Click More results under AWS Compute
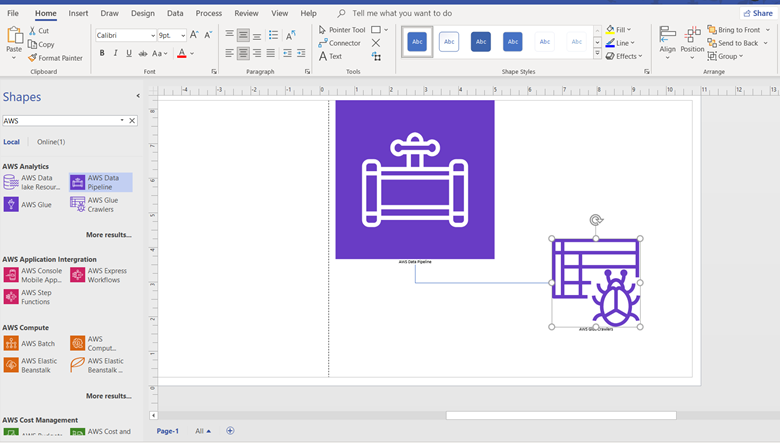The image size is (780, 443). pos(108,396)
